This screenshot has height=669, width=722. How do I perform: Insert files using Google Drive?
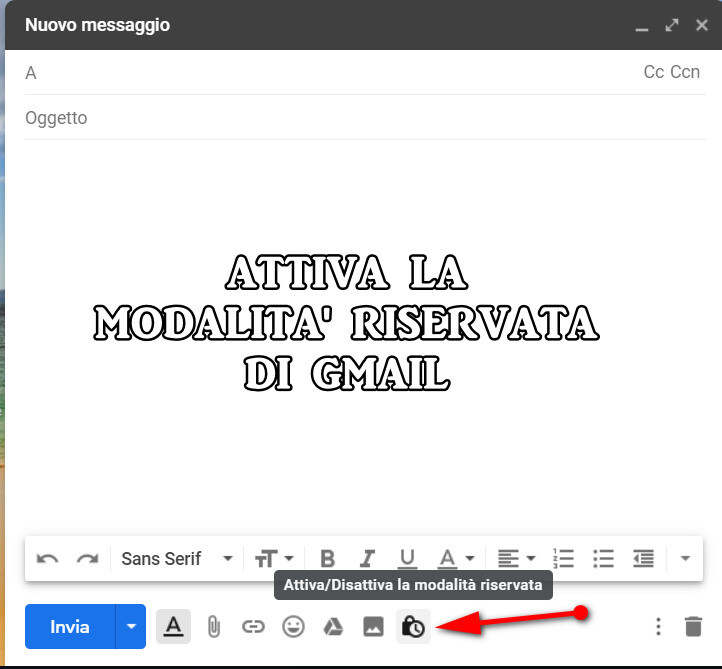pyautogui.click(x=333, y=627)
